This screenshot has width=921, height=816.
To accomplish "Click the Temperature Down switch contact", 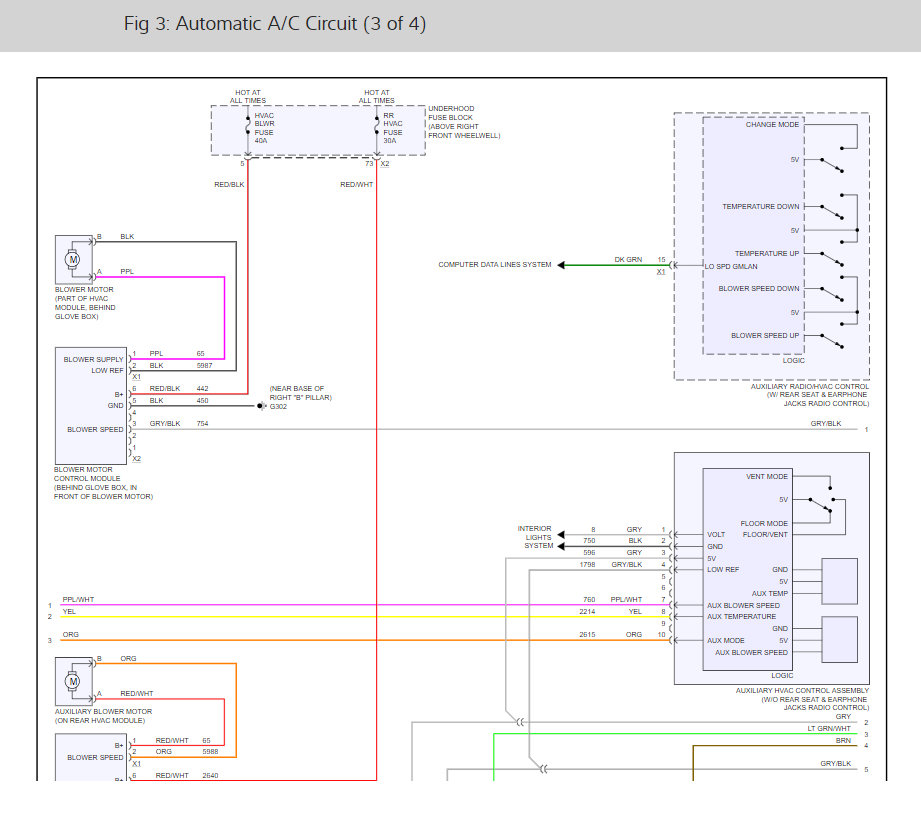I will (x=832, y=211).
